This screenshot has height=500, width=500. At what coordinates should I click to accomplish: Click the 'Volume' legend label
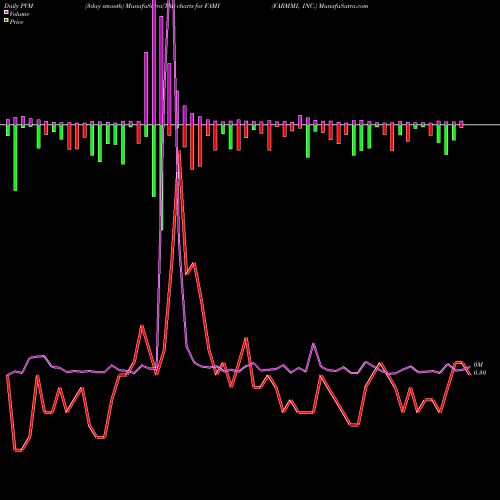[x=19, y=14]
